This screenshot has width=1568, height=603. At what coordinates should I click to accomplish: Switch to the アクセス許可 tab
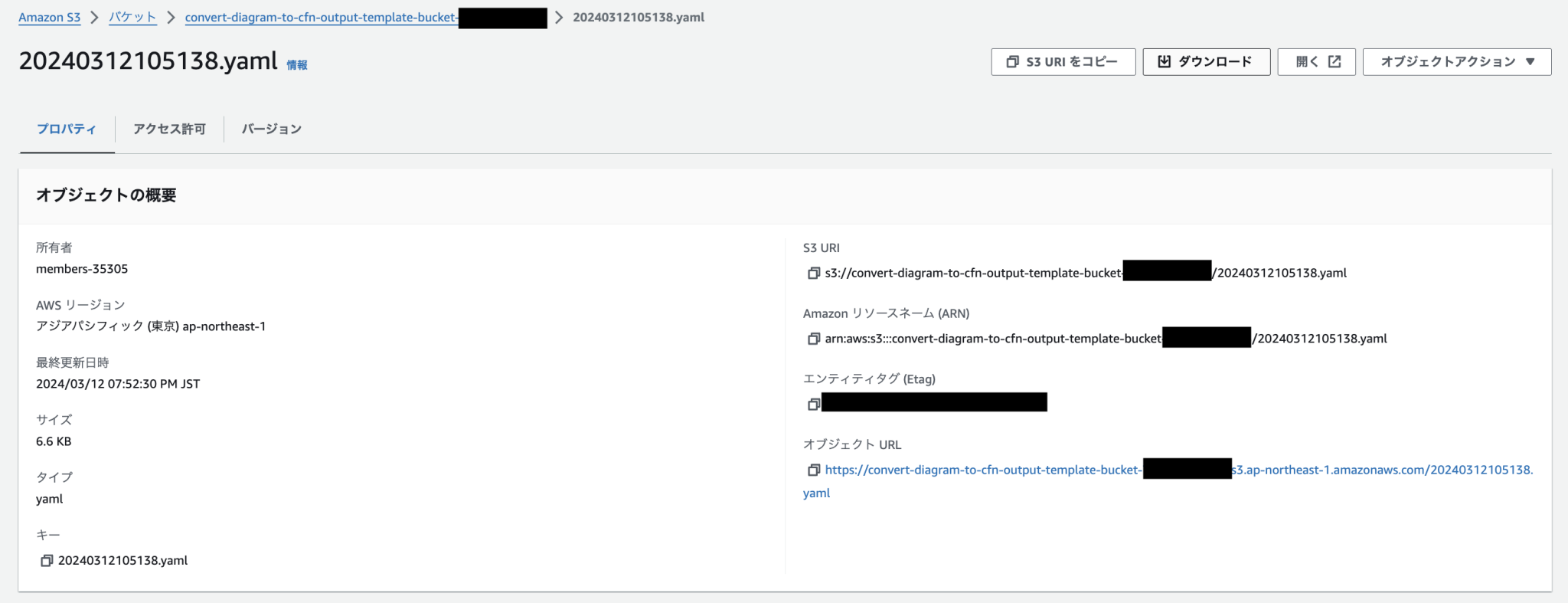pos(169,129)
